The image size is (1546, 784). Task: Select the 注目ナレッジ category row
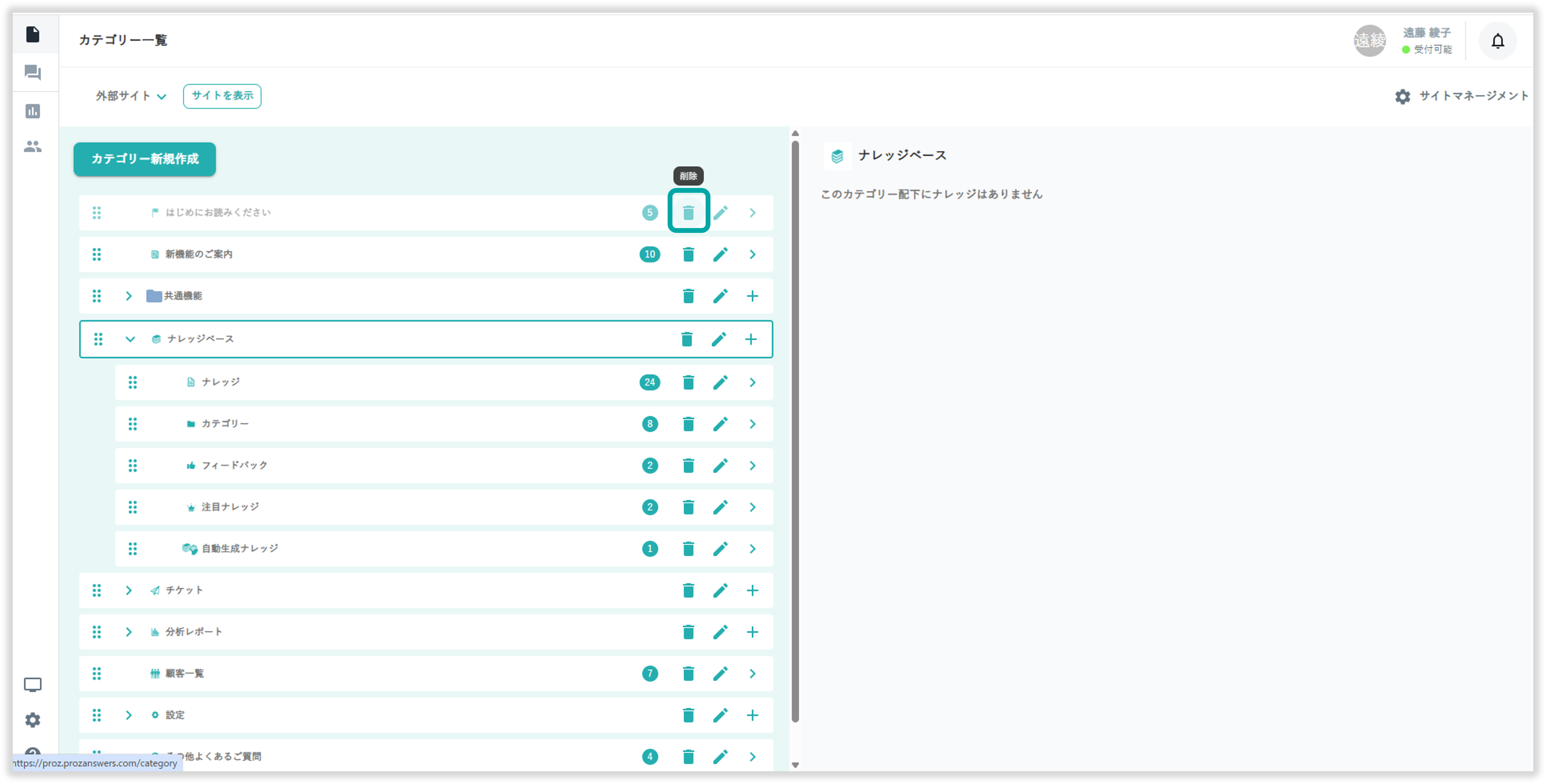click(230, 507)
